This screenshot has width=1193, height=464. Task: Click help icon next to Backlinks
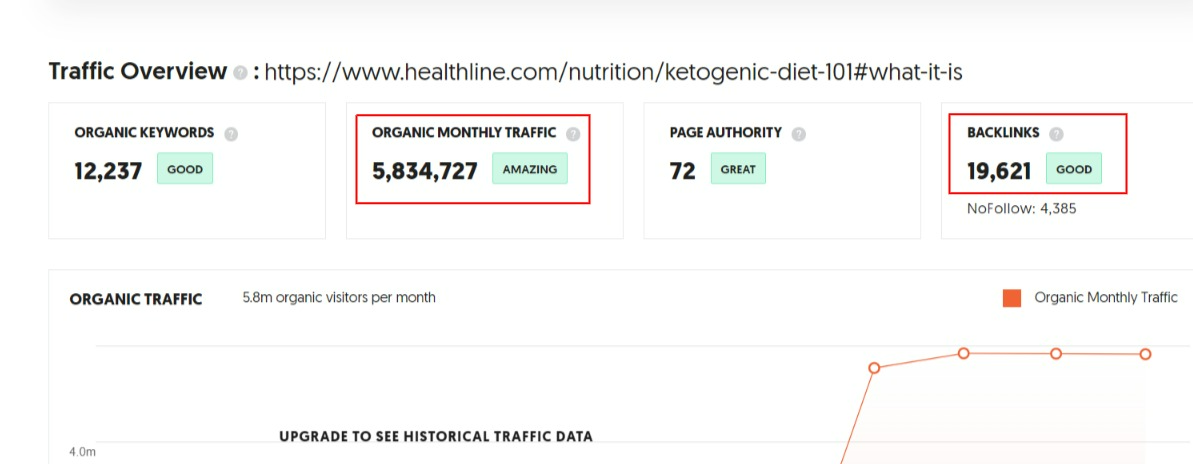pyautogui.click(x=1055, y=134)
